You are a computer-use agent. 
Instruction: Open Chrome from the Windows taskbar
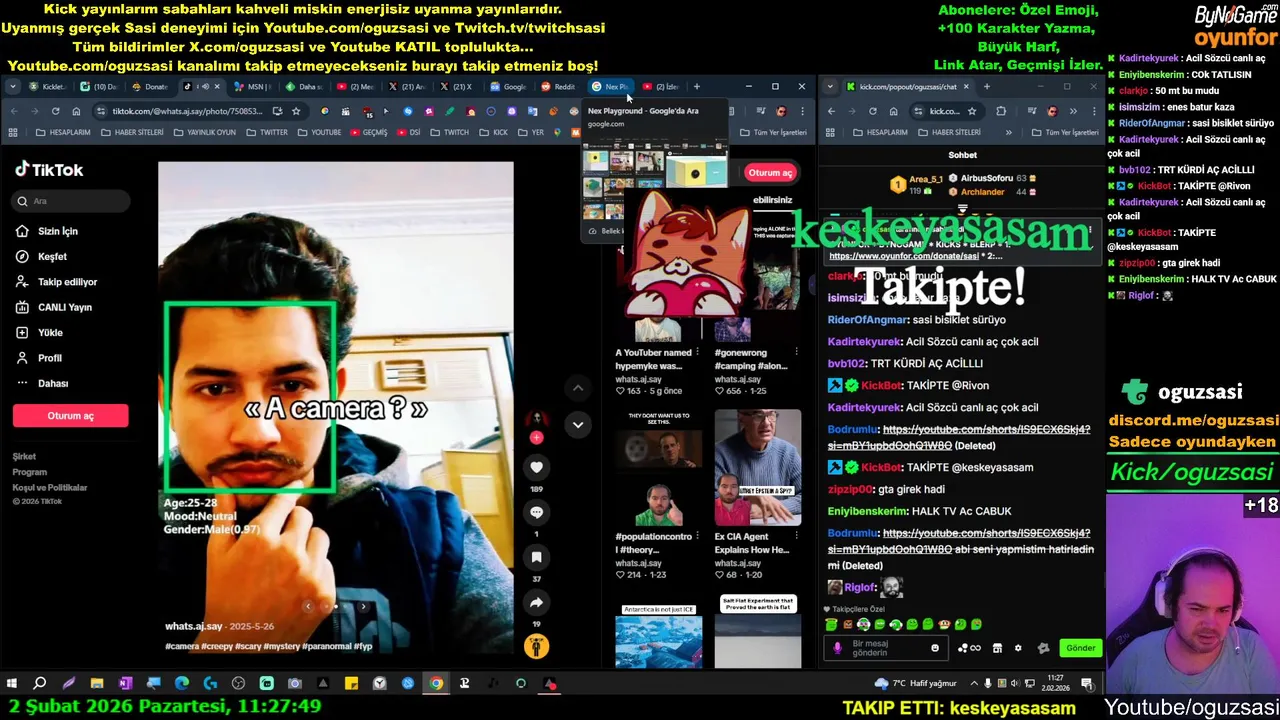click(436, 684)
